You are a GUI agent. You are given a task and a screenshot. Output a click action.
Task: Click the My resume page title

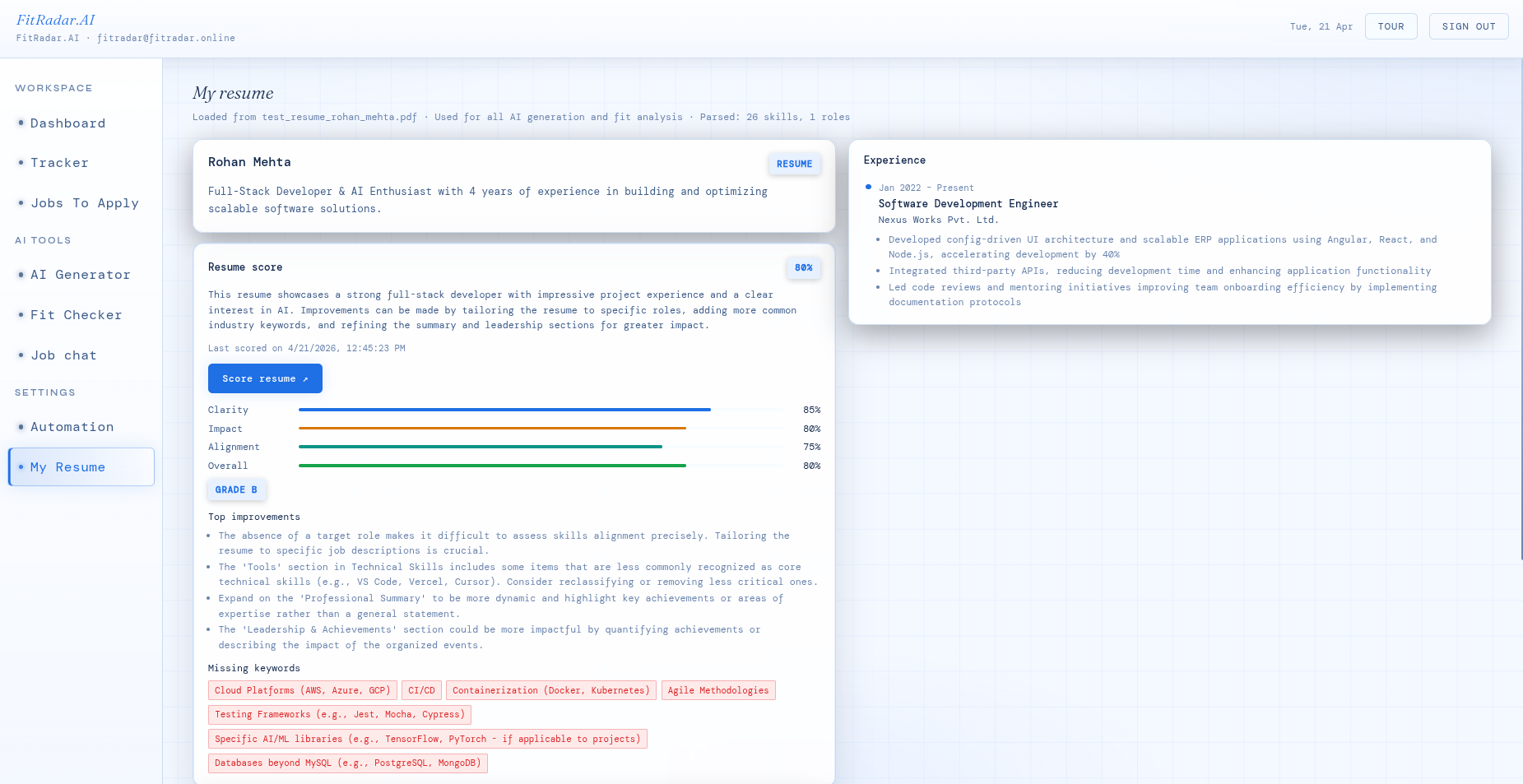(233, 93)
